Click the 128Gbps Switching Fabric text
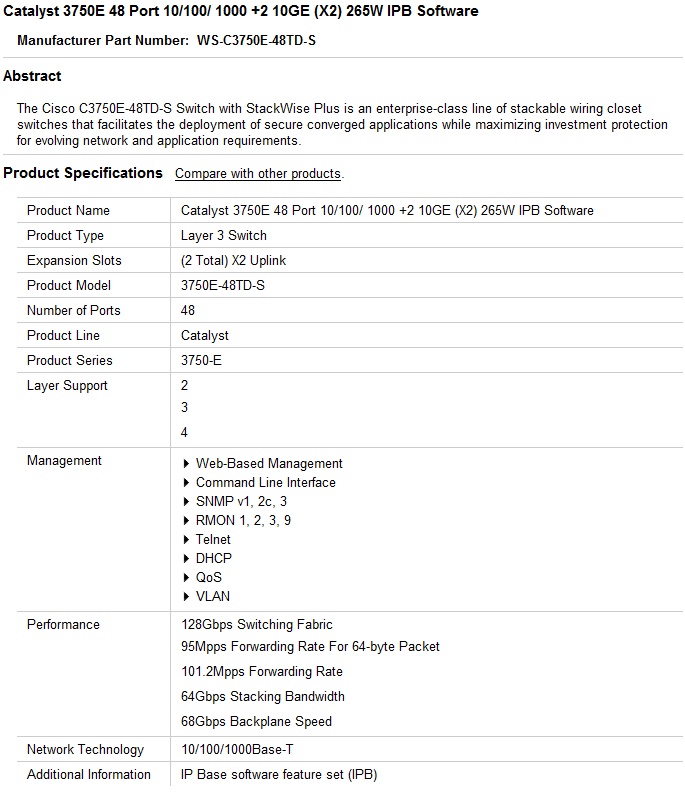Screen dimensions: 685x799 257,625
